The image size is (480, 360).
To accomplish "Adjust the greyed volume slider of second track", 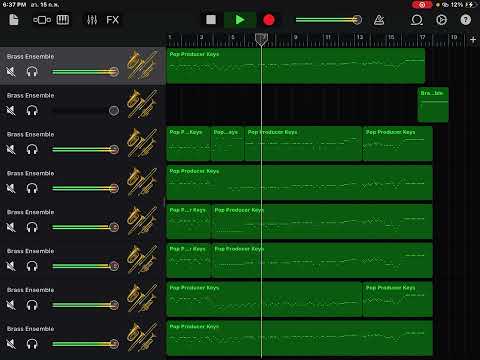I will point(85,111).
